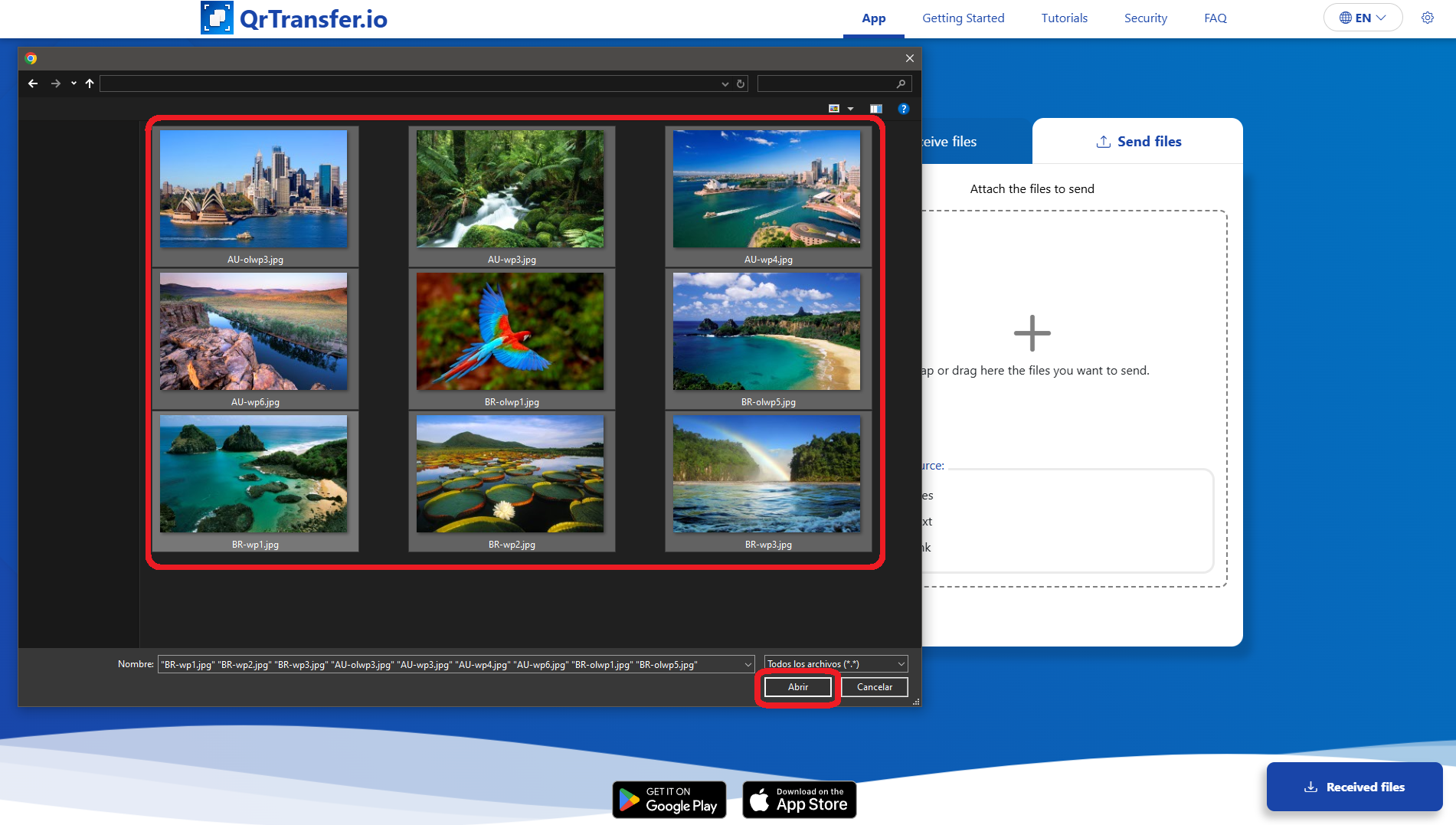This screenshot has width=1456, height=825.
Task: Open the FAQ tab
Action: (x=1216, y=18)
